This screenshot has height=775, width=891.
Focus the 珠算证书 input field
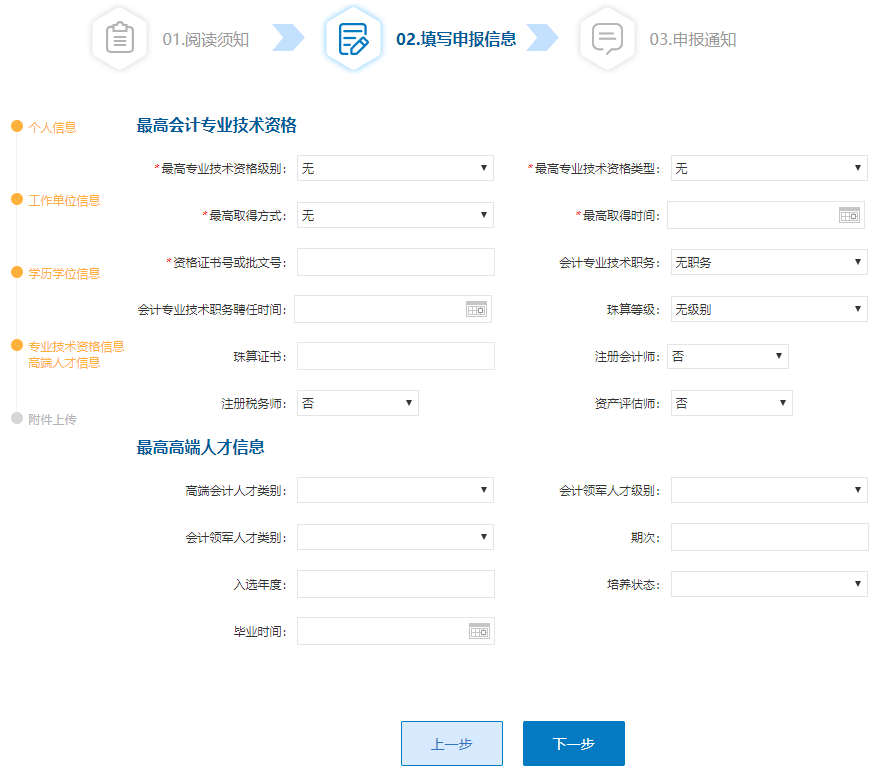coord(395,356)
